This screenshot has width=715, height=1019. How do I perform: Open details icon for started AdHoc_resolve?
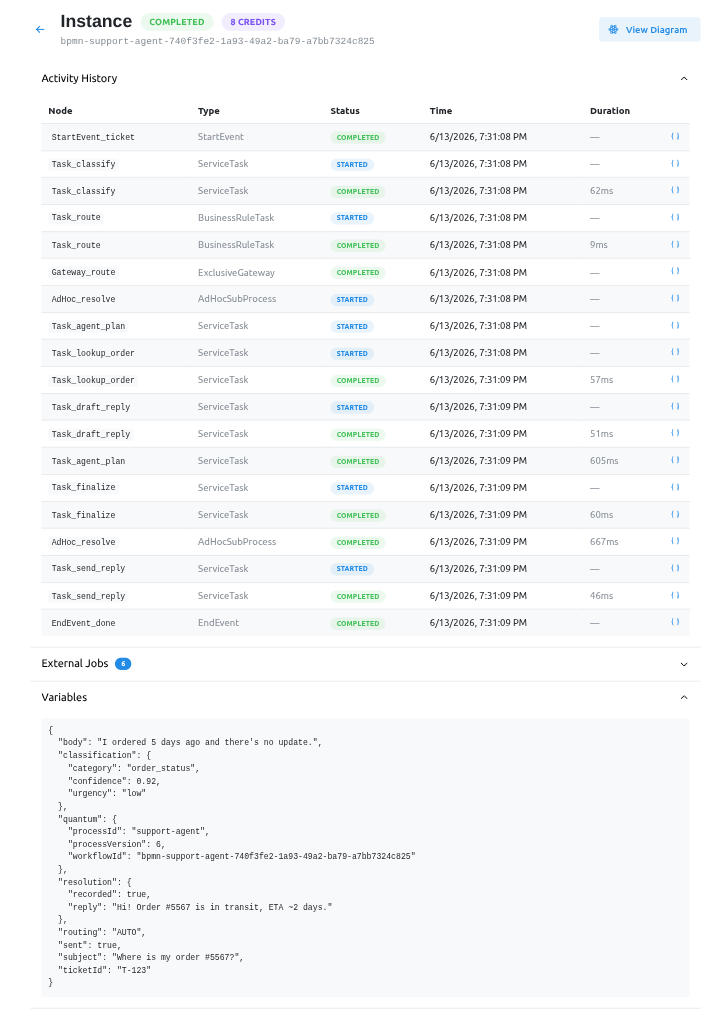point(675,298)
